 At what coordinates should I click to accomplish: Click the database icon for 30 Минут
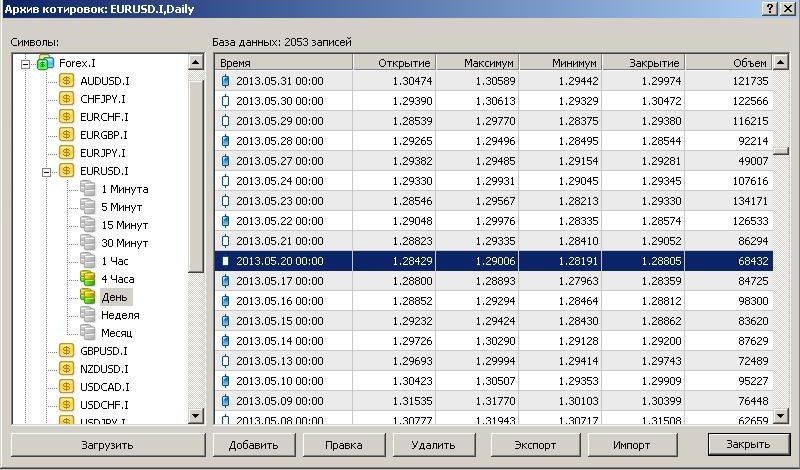click(x=88, y=242)
